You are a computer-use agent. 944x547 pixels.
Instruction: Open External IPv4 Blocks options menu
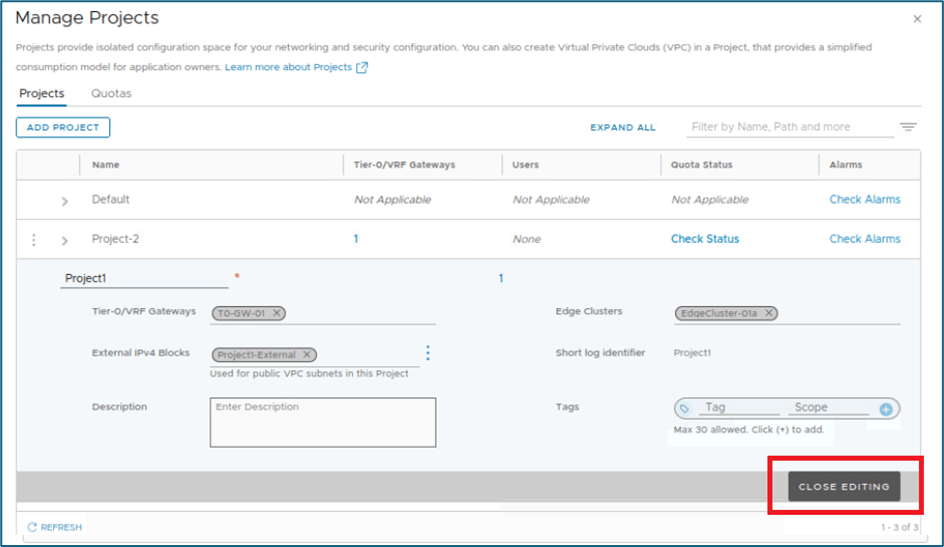(x=428, y=353)
